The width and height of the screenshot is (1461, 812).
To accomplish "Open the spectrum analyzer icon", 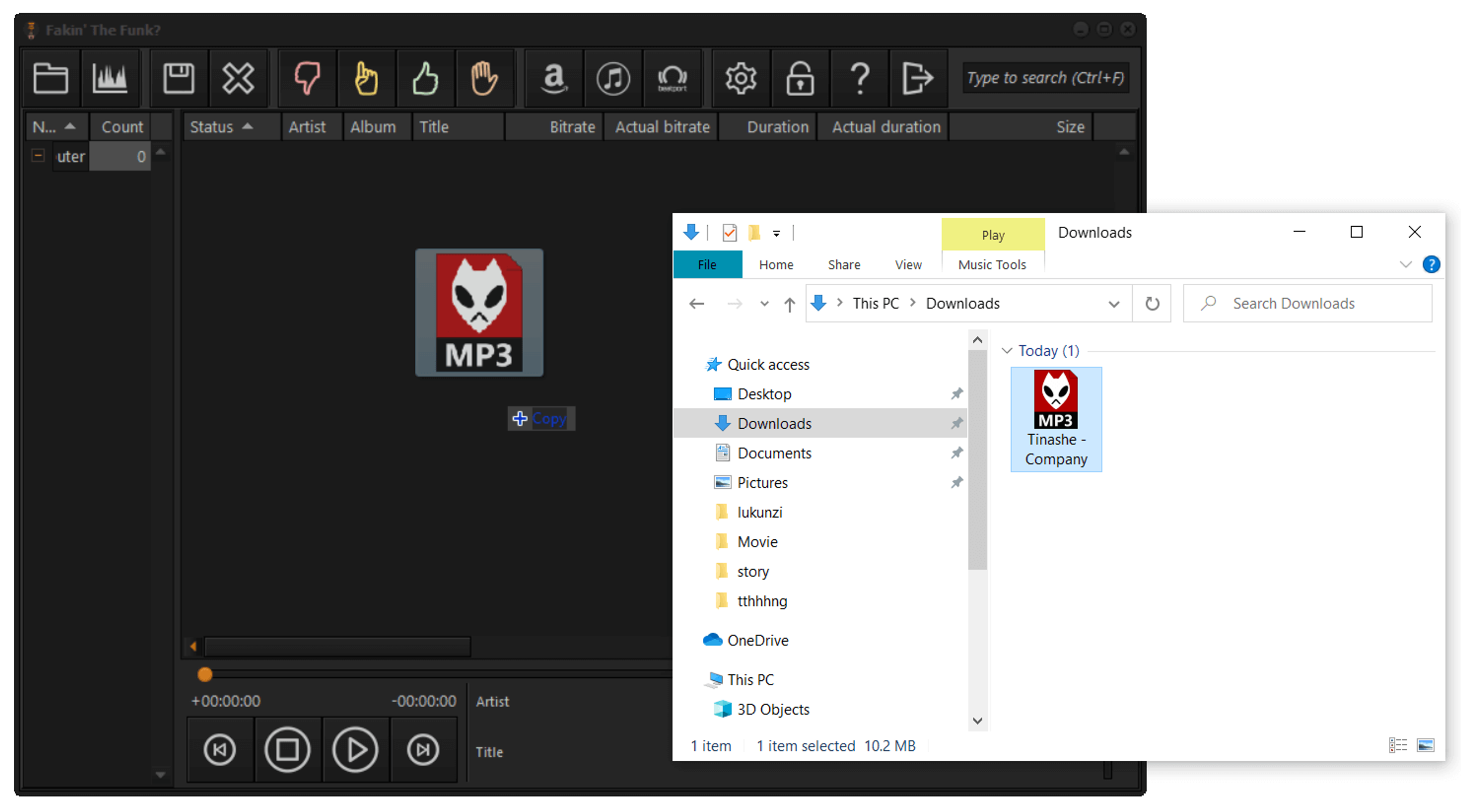I will [x=110, y=78].
